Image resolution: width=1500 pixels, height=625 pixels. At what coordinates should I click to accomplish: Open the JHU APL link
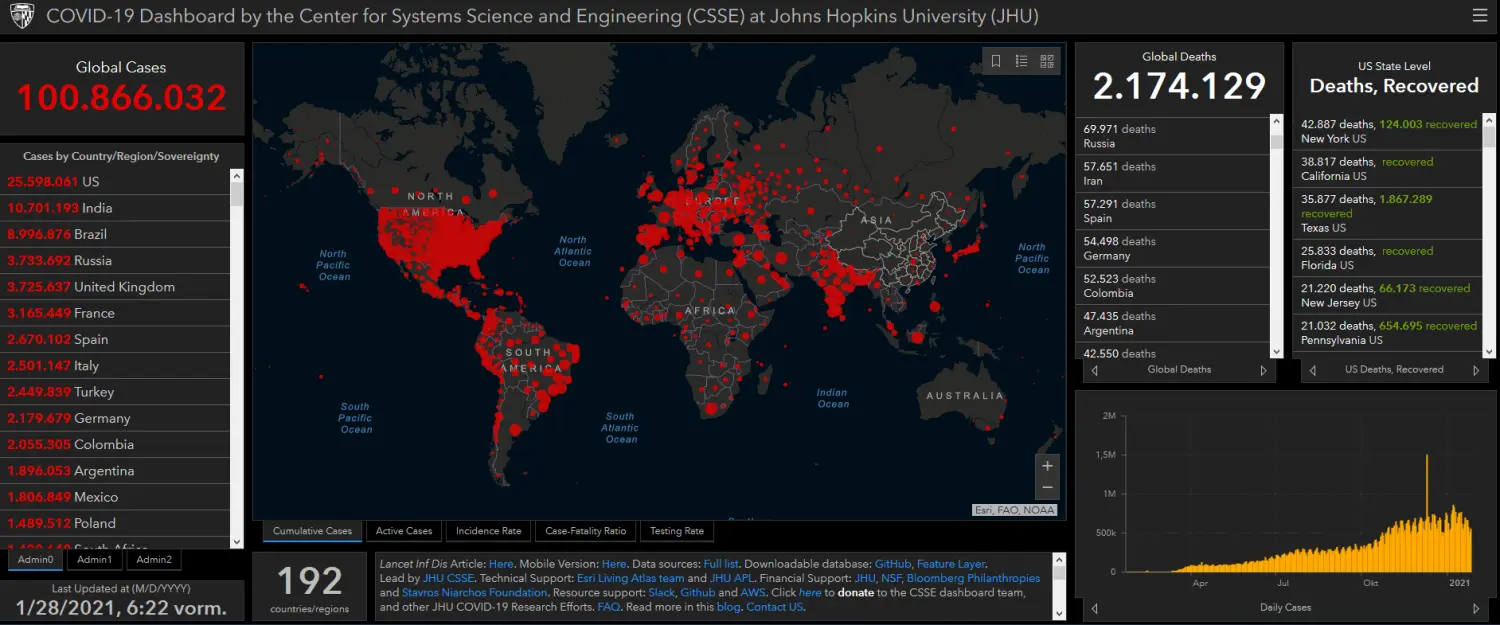[x=733, y=578]
